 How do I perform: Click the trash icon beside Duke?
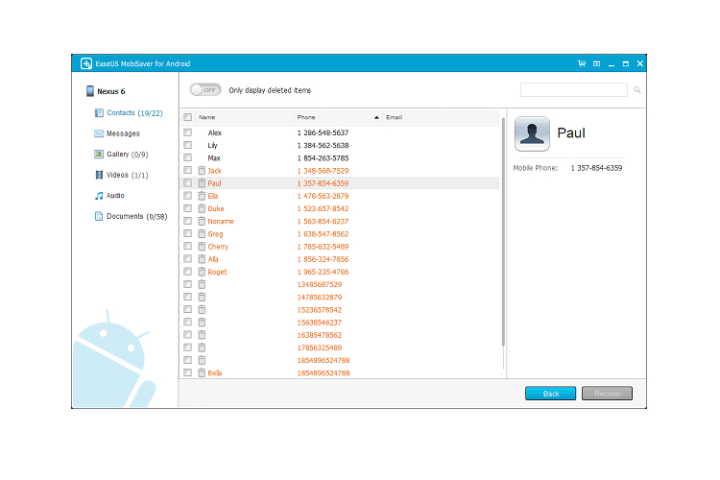(202, 209)
